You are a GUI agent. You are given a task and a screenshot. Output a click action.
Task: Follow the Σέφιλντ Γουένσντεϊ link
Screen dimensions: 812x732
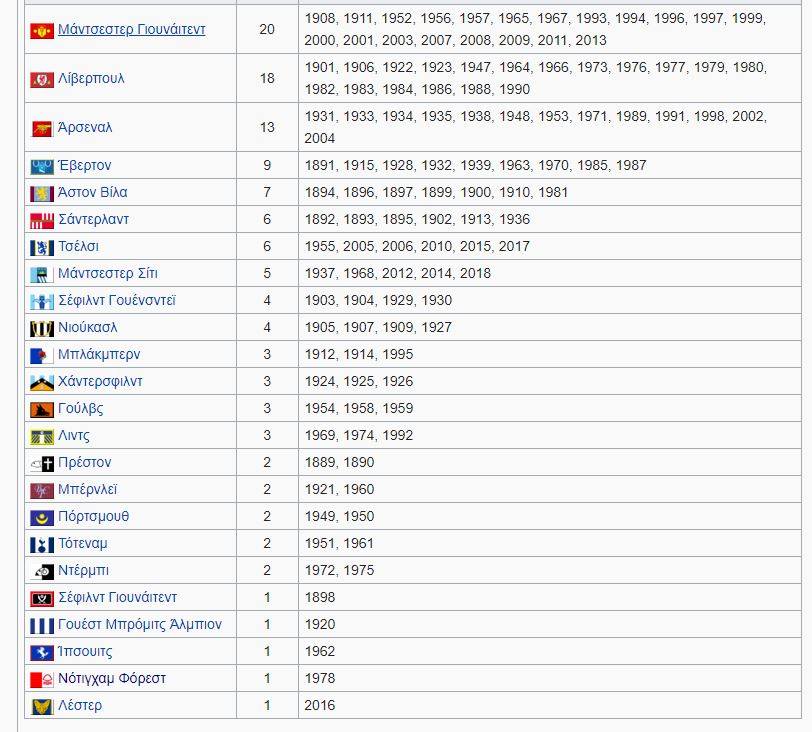tap(117, 300)
